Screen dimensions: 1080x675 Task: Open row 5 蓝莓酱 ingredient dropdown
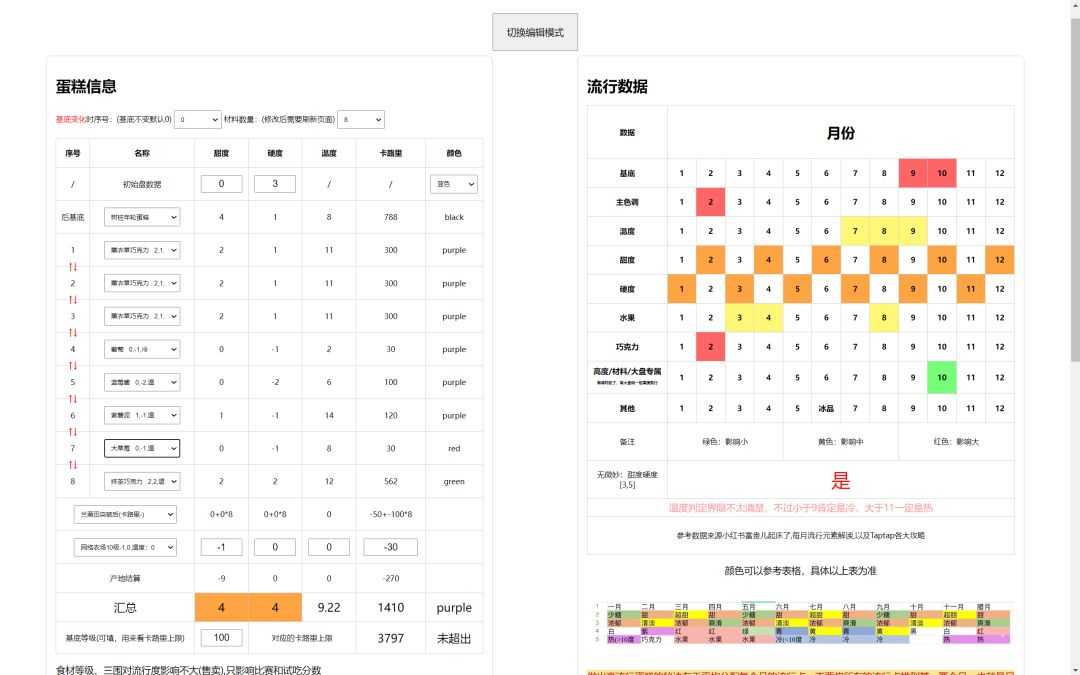pos(142,382)
